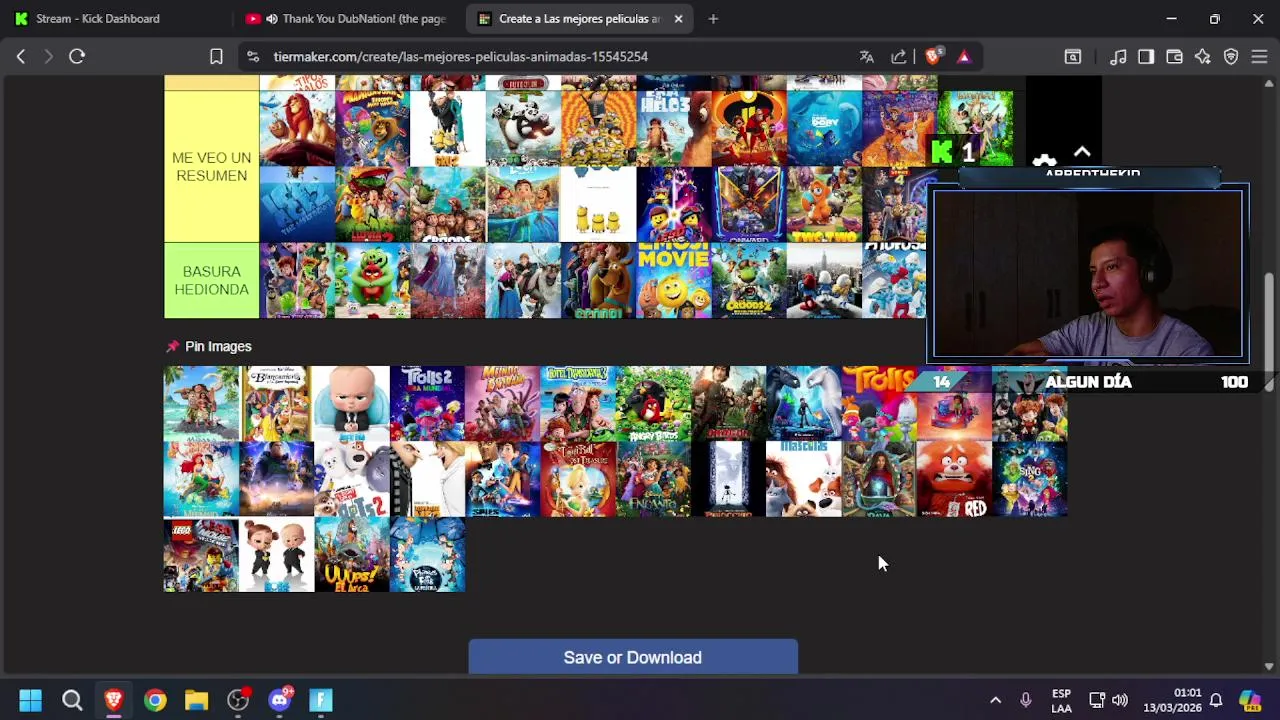Viewport: 1280px width, 720px height.
Task: Open Leo AI sparkle icon
Action: tap(1203, 57)
